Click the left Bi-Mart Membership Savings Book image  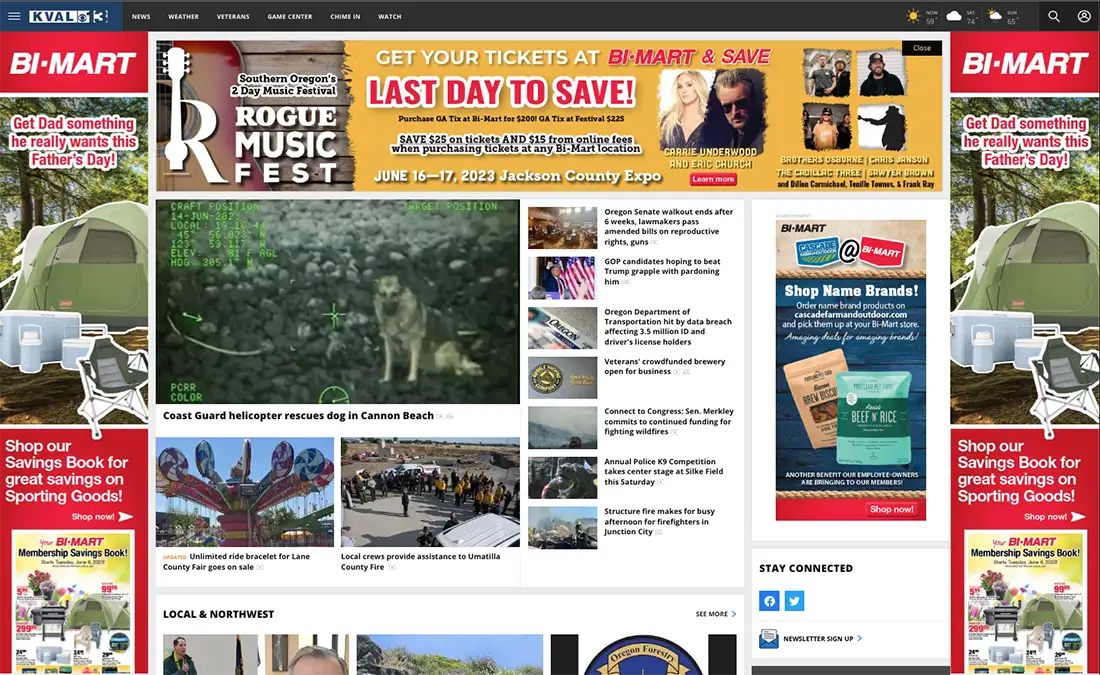coord(74,602)
